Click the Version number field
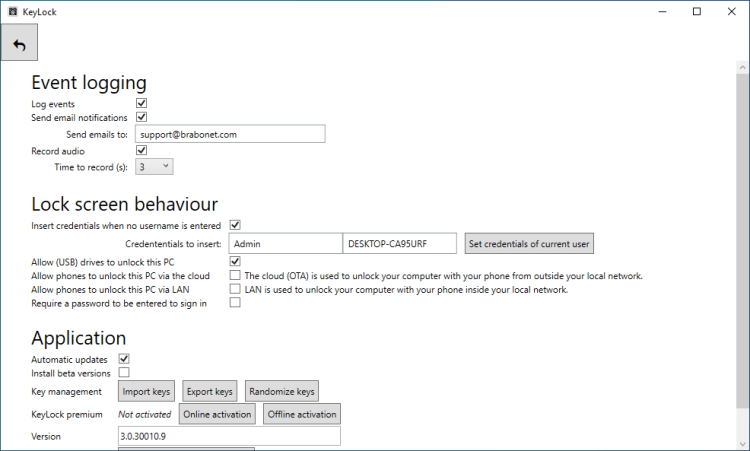750x451 pixels. pos(229,436)
